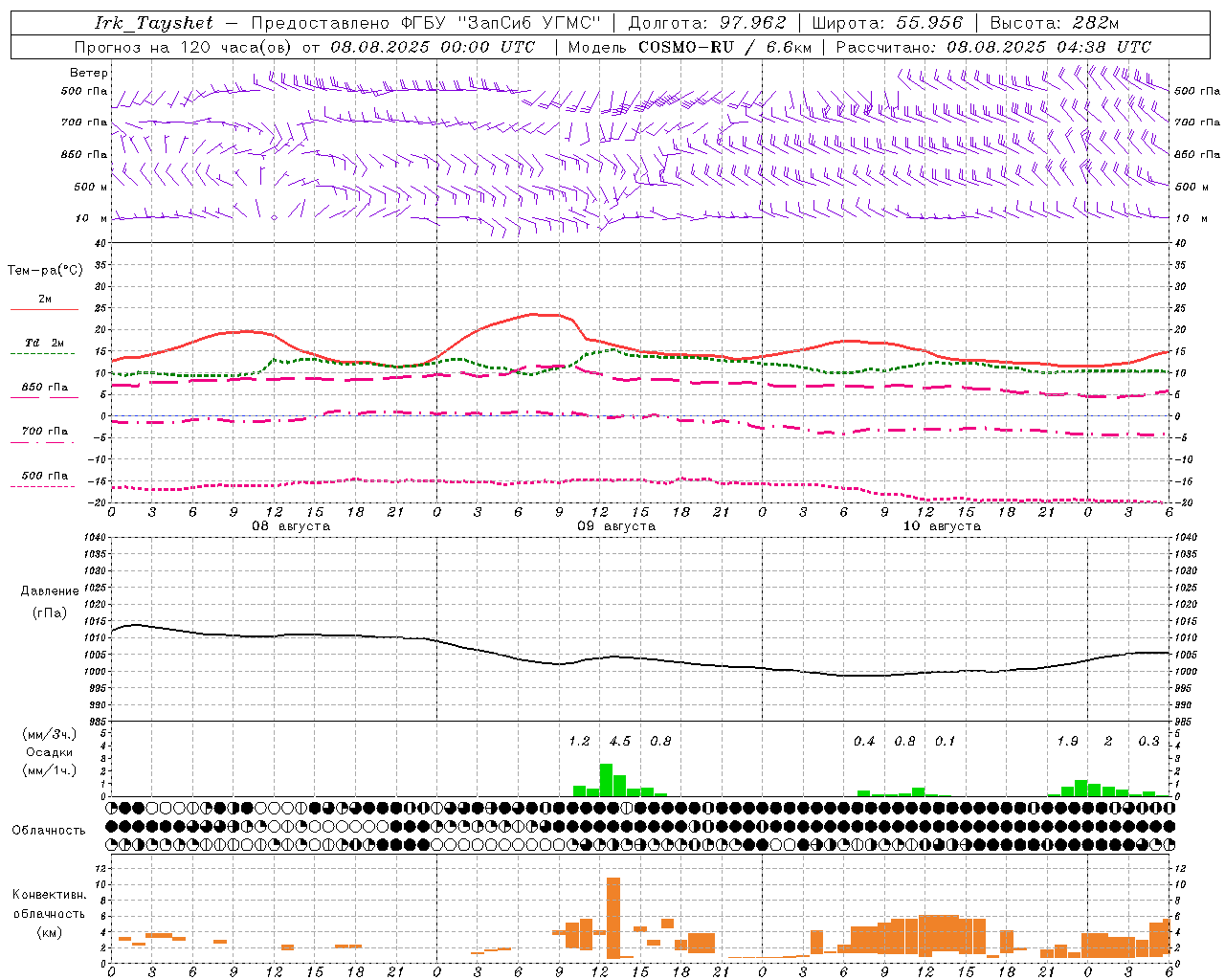This screenshot has height=980, width=1225.
Task: Click the "Рассчитано: 08.08.2025 04:38 UTC" timestamp
Action: 993,47
